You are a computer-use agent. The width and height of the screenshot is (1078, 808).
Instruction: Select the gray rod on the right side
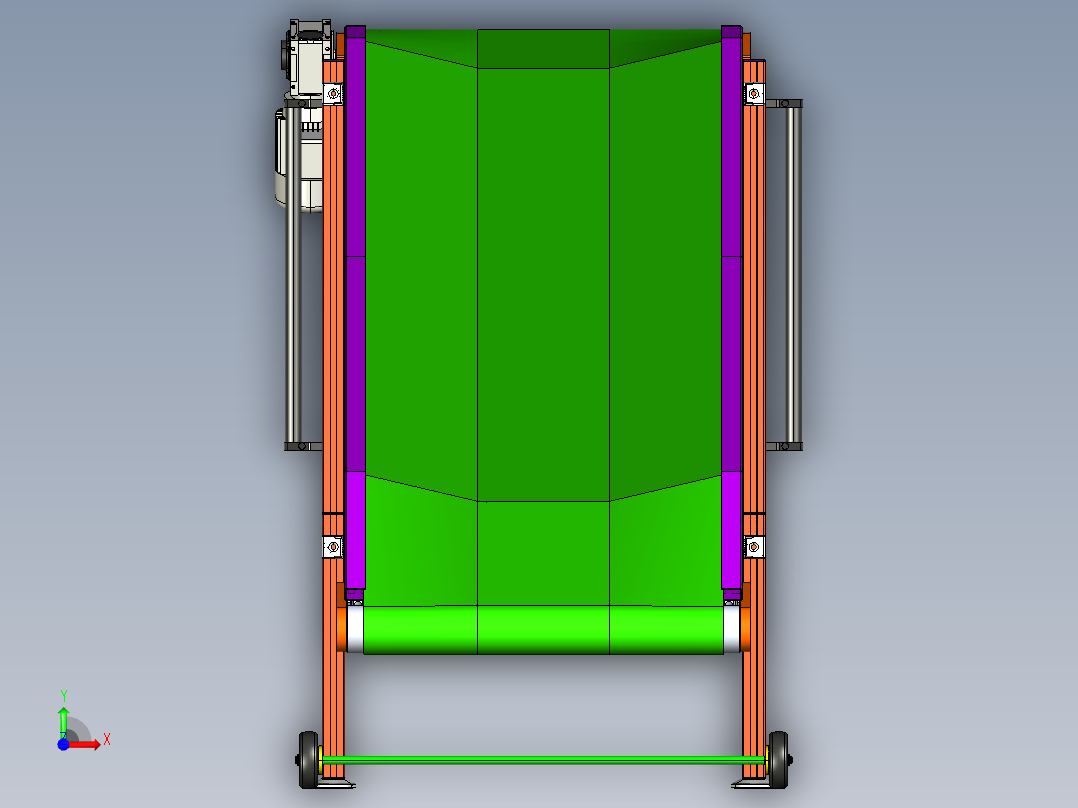point(793,270)
